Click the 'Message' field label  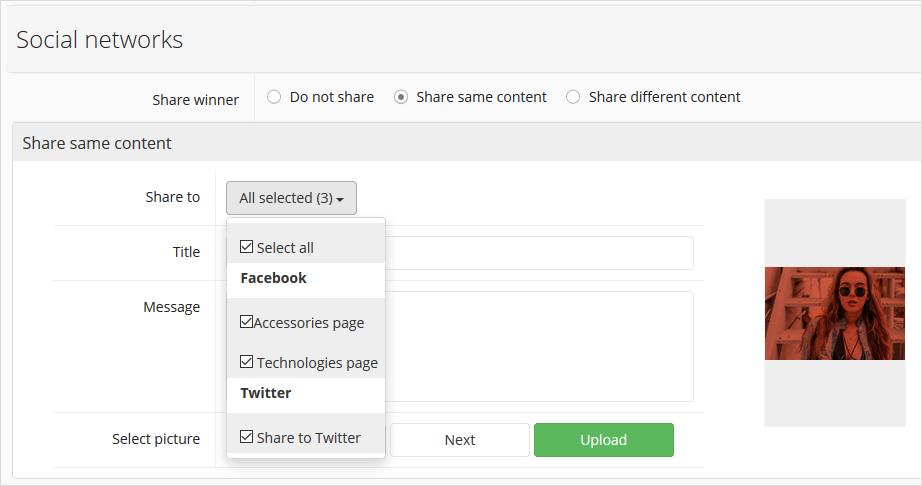[172, 307]
